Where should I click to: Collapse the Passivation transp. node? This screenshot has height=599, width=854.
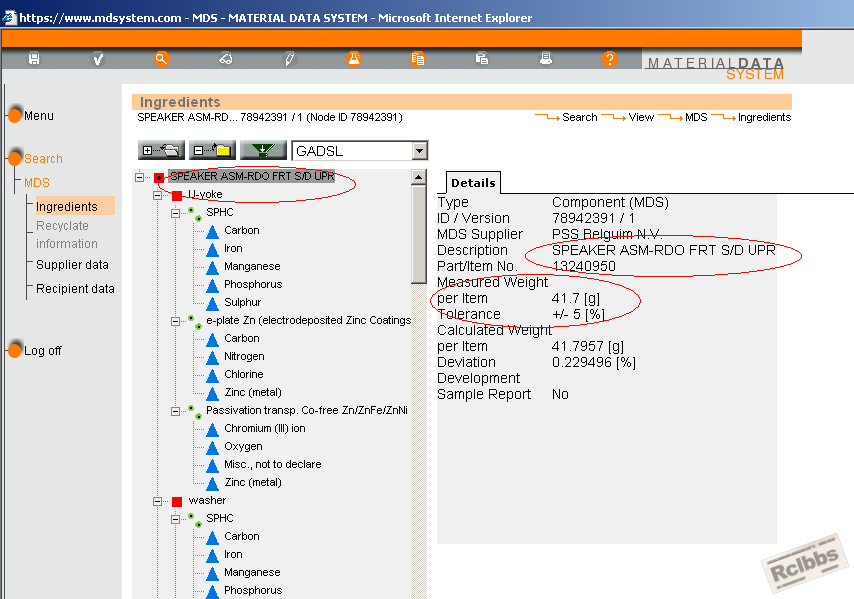(175, 411)
